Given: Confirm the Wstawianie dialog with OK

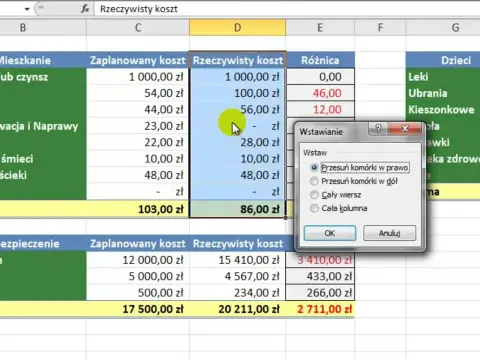Looking at the screenshot, I should [x=330, y=233].
